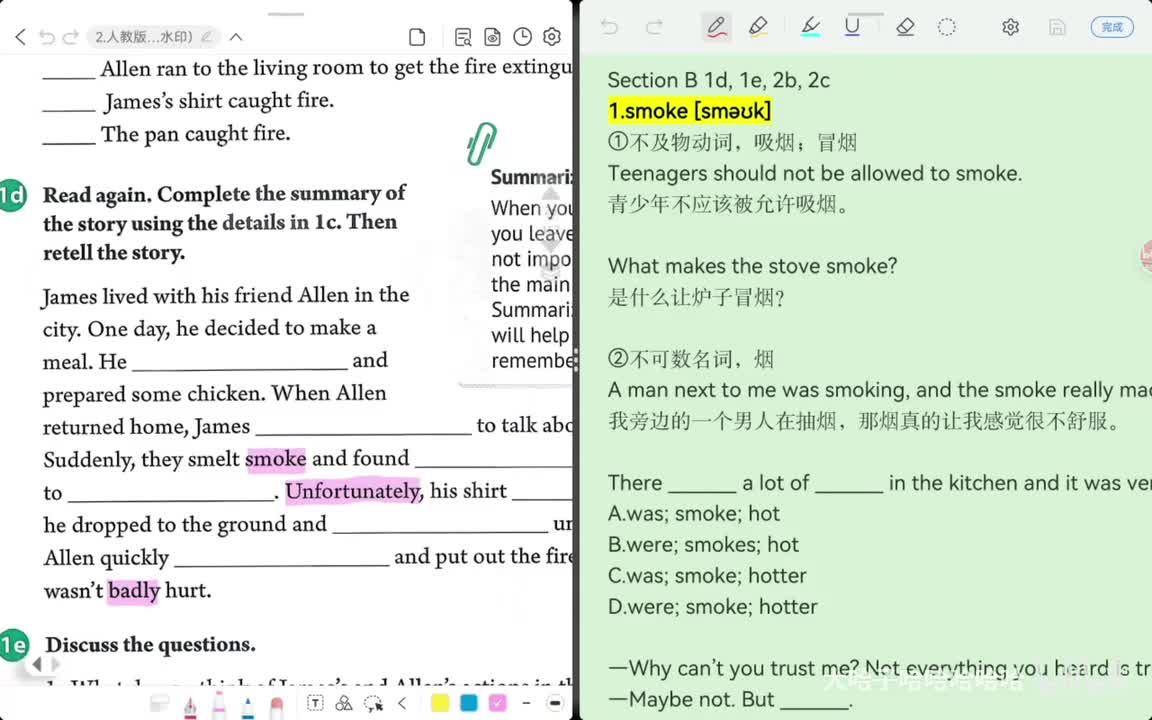Click answer option B.were; smokes; hot

point(703,544)
